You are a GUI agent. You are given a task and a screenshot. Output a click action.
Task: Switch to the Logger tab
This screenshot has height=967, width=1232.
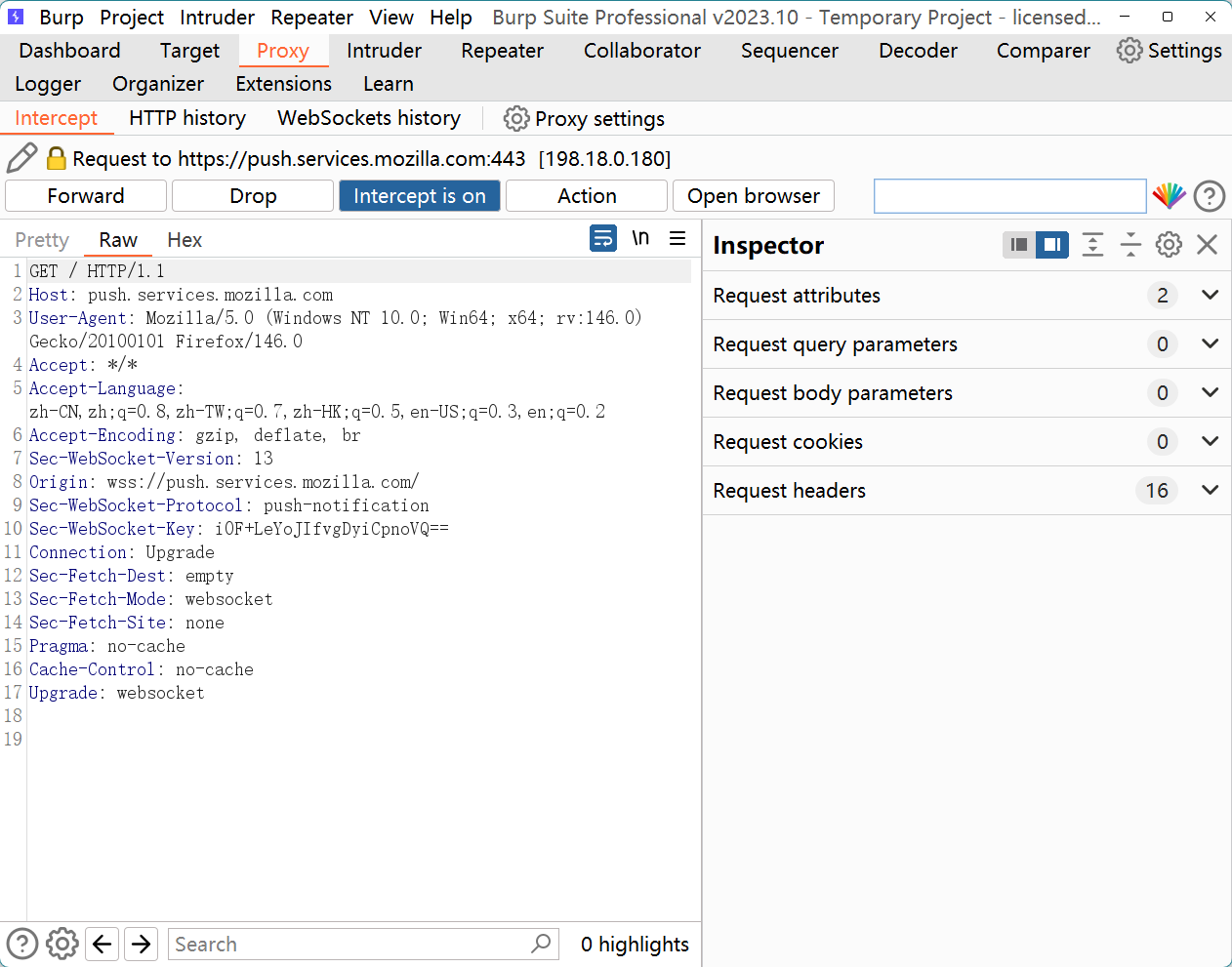48,84
